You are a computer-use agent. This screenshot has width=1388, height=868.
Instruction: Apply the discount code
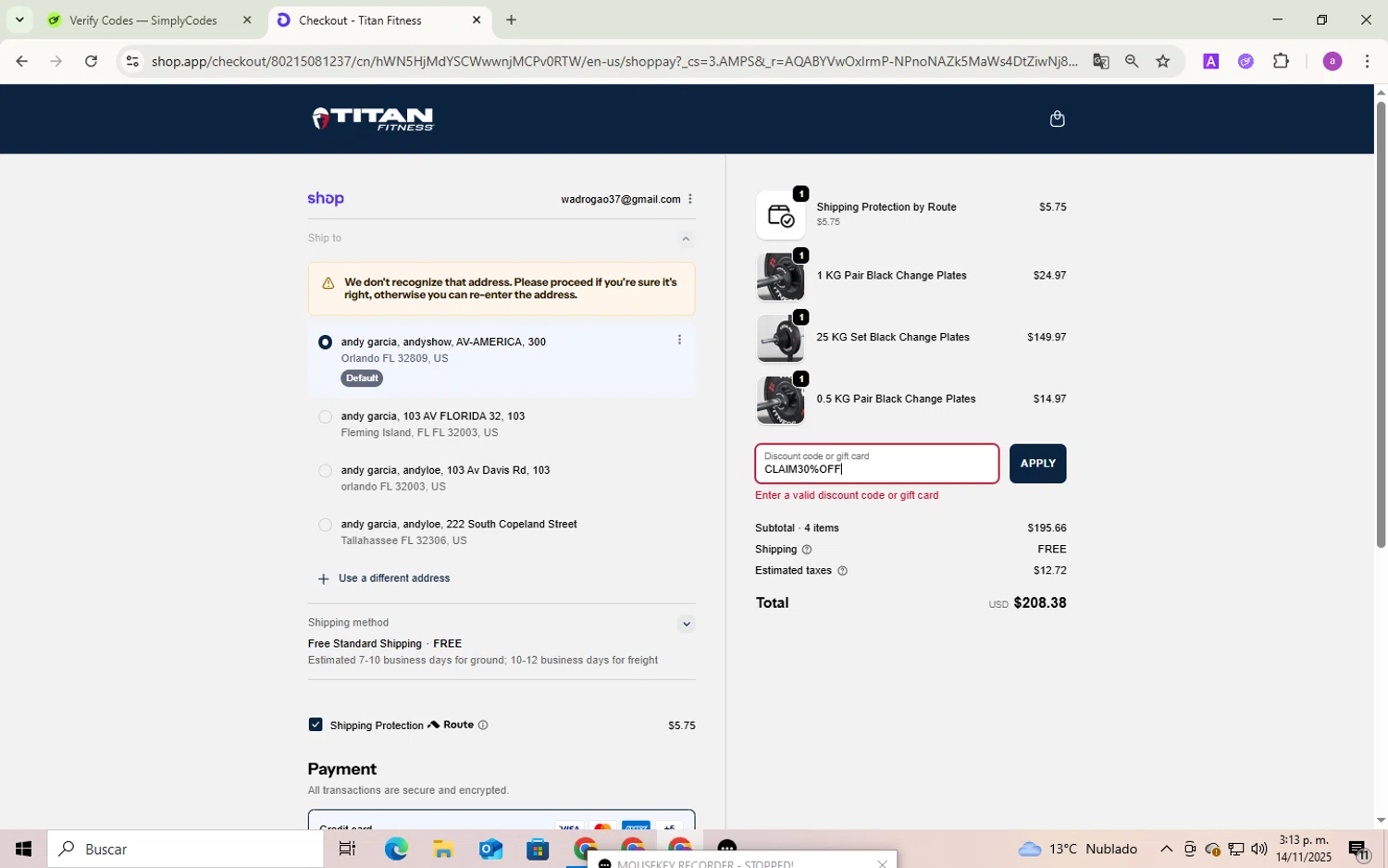(x=1037, y=464)
